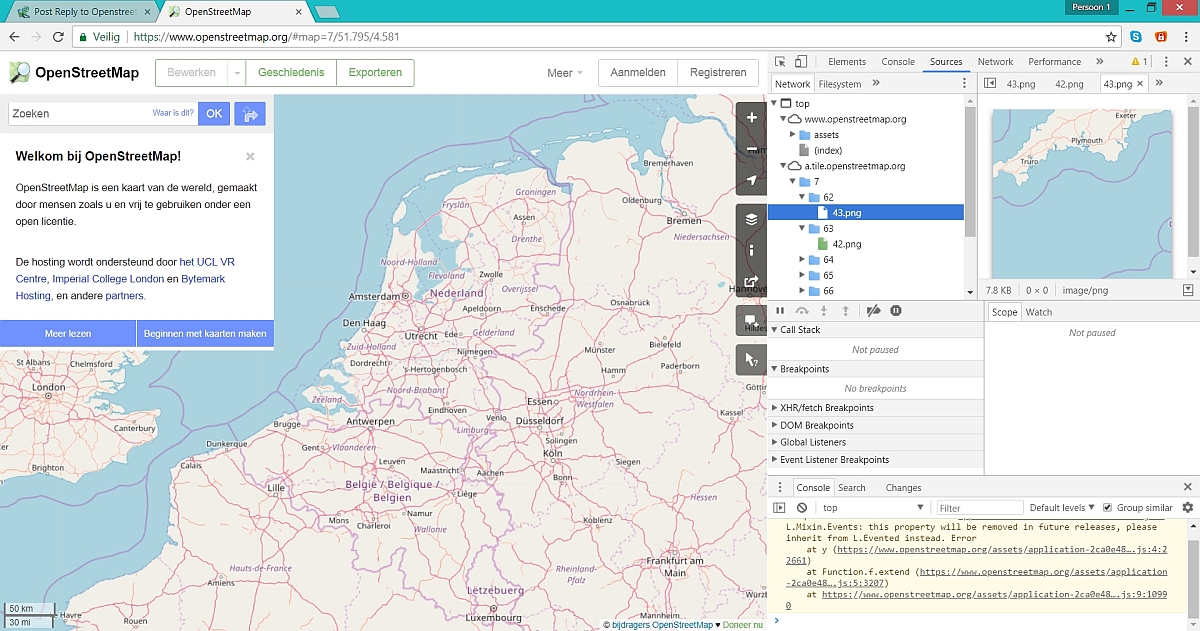Show my location on the map
This screenshot has height=631, width=1200.
click(751, 181)
